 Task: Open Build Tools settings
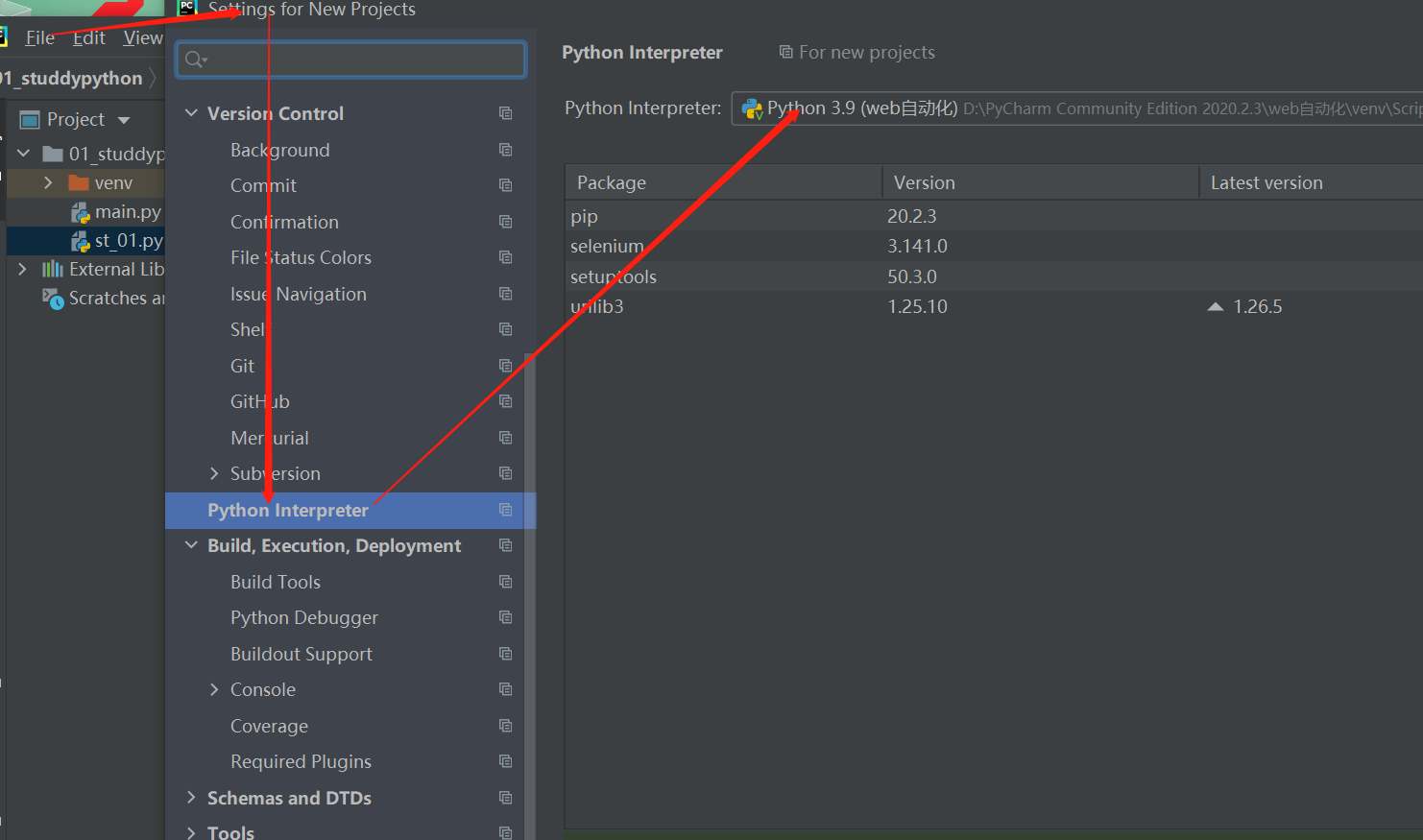pyautogui.click(x=276, y=582)
